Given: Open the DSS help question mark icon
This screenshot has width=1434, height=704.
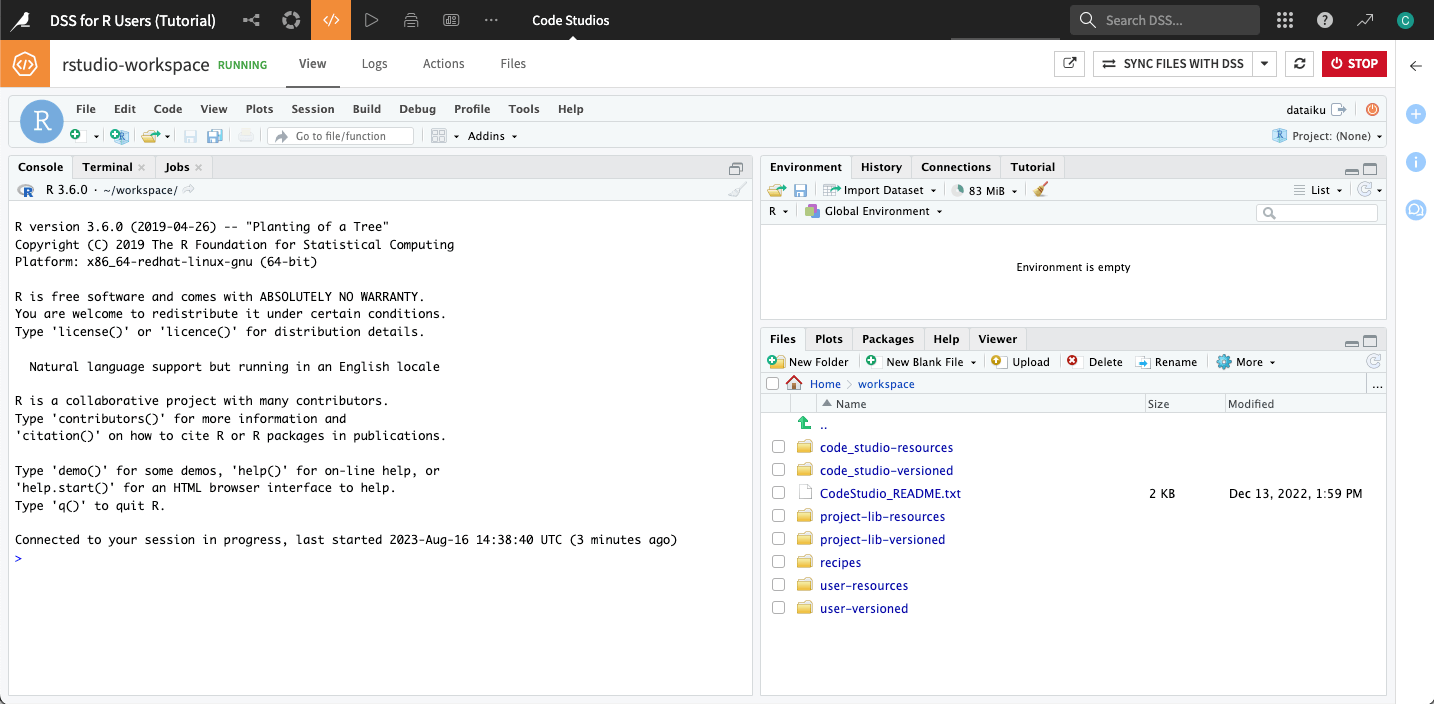Looking at the screenshot, I should point(1325,20).
